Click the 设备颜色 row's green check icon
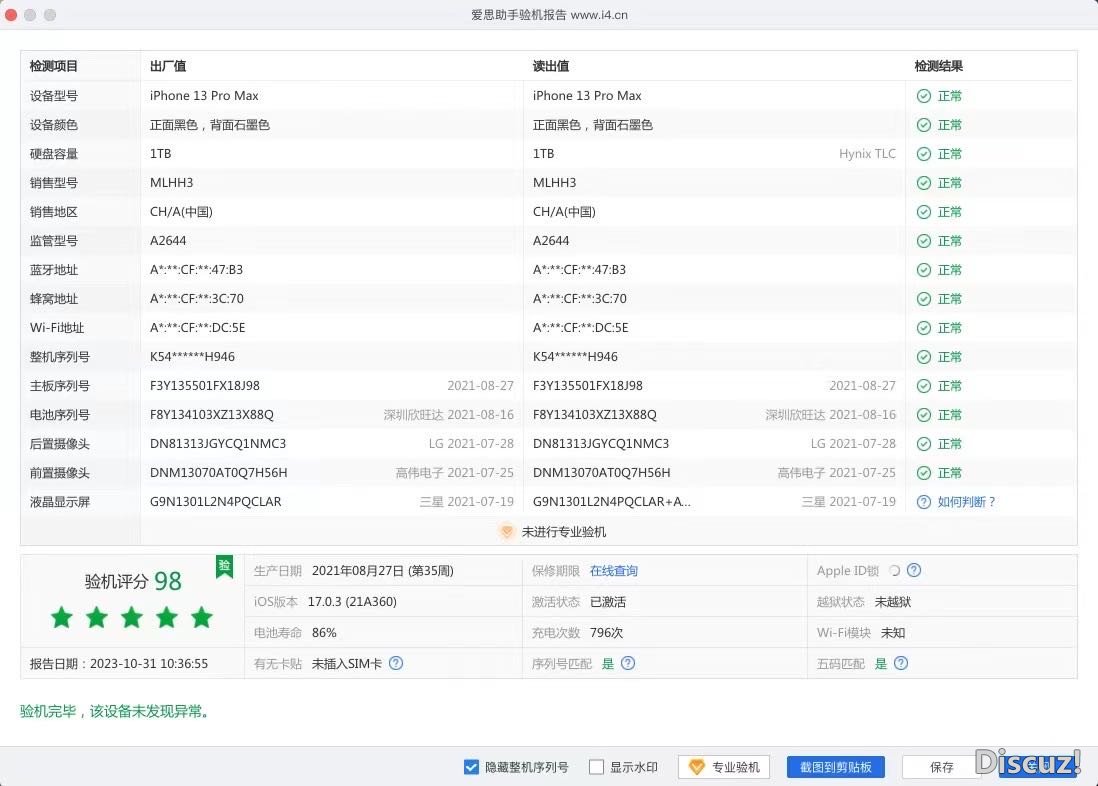 pyautogui.click(x=924, y=125)
